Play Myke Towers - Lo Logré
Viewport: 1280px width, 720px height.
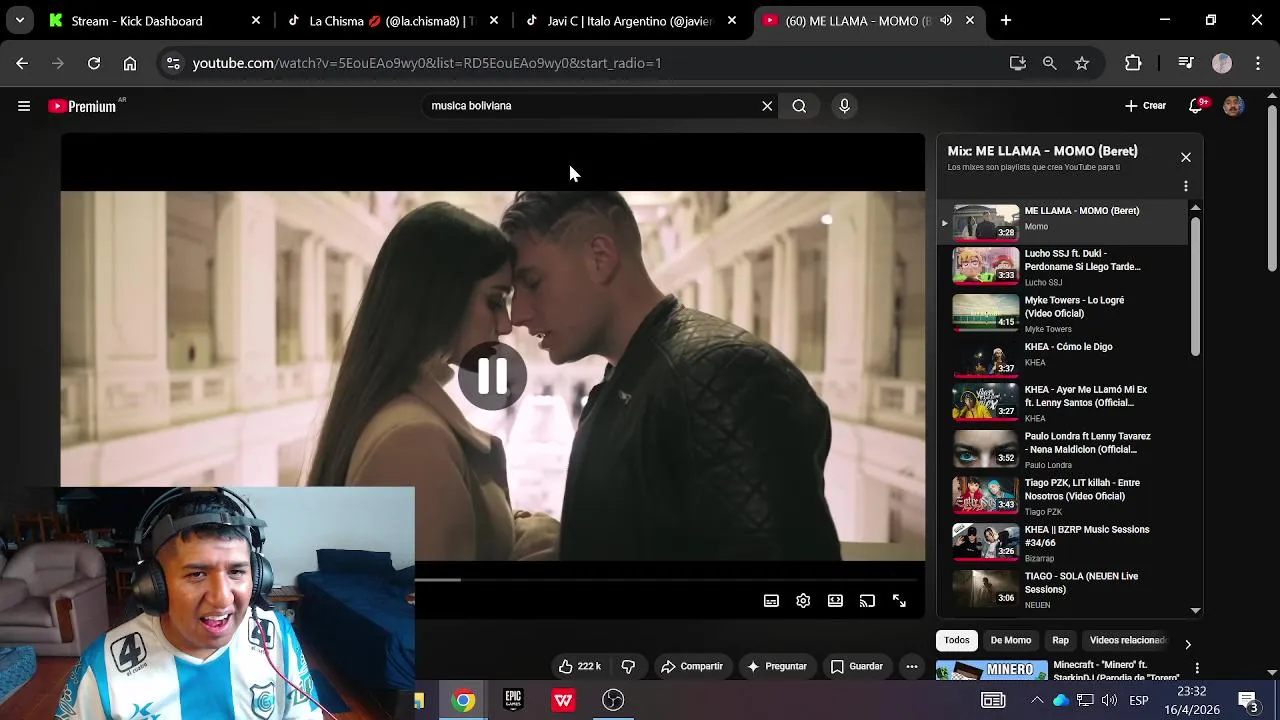[1063, 313]
